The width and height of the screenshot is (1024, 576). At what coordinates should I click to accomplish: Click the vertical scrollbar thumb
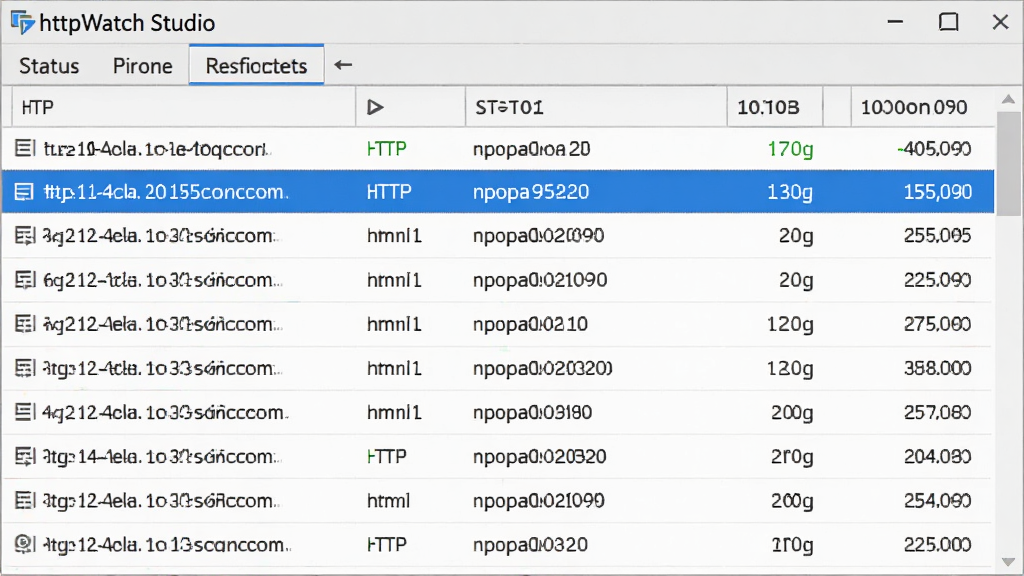[1010, 163]
